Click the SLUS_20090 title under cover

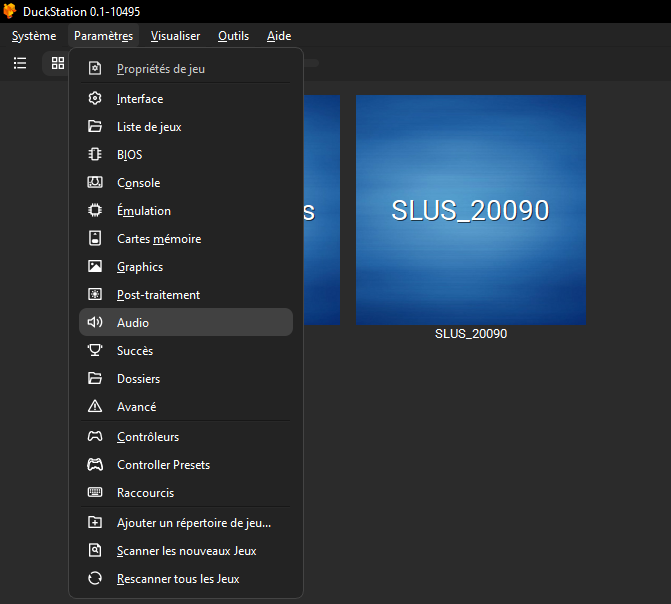coord(471,333)
